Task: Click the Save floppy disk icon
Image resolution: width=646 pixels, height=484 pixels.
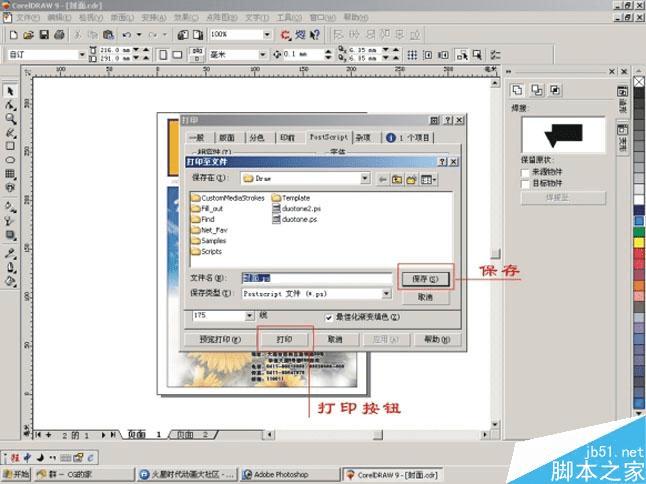Action: click(44, 35)
